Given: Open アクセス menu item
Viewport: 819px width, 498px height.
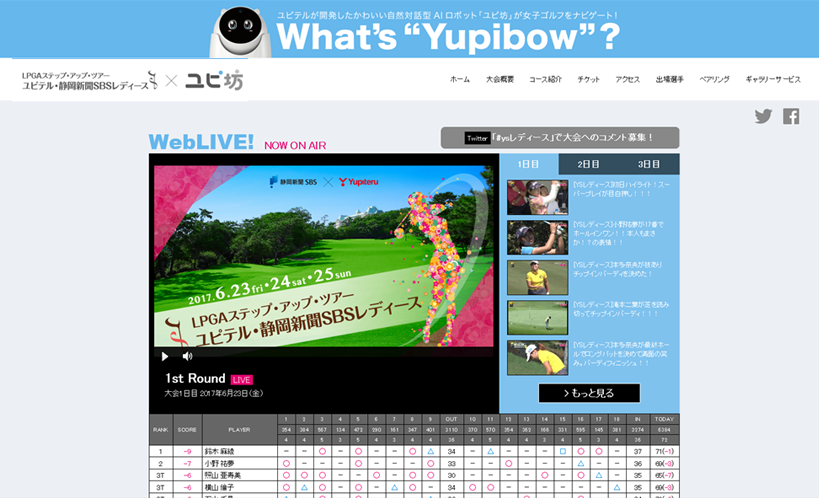Looking at the screenshot, I should click(x=627, y=79).
